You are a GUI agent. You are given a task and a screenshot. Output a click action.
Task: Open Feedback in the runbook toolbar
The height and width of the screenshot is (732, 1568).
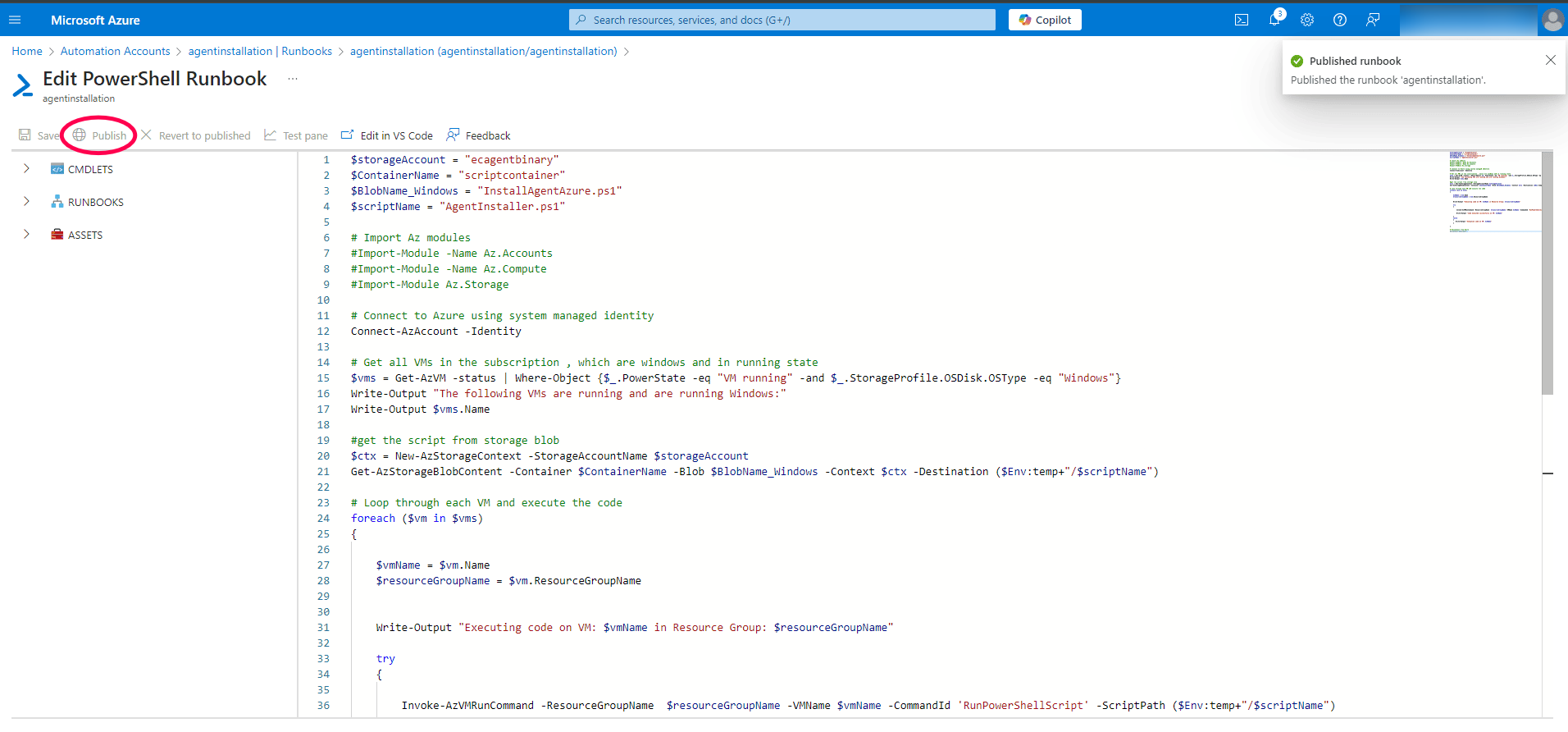pyautogui.click(x=478, y=135)
